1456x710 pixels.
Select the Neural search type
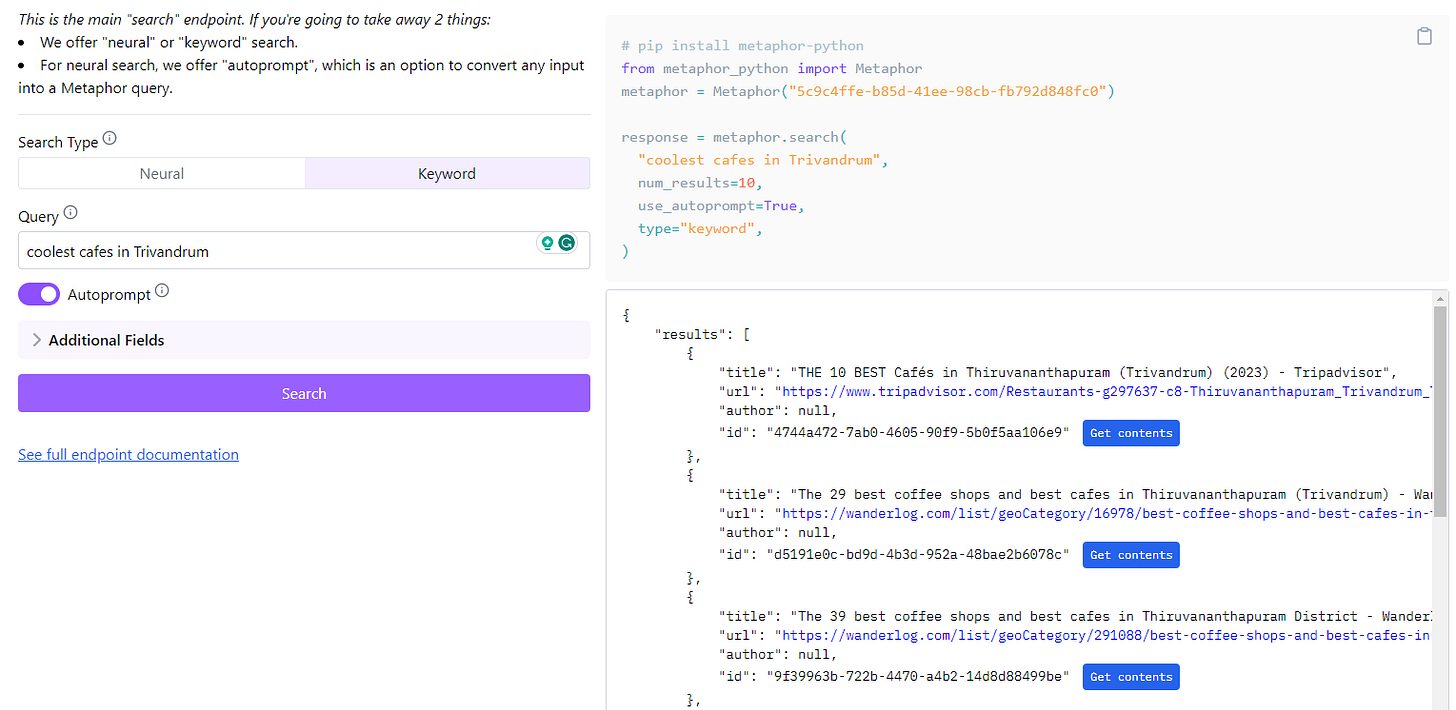(162, 173)
